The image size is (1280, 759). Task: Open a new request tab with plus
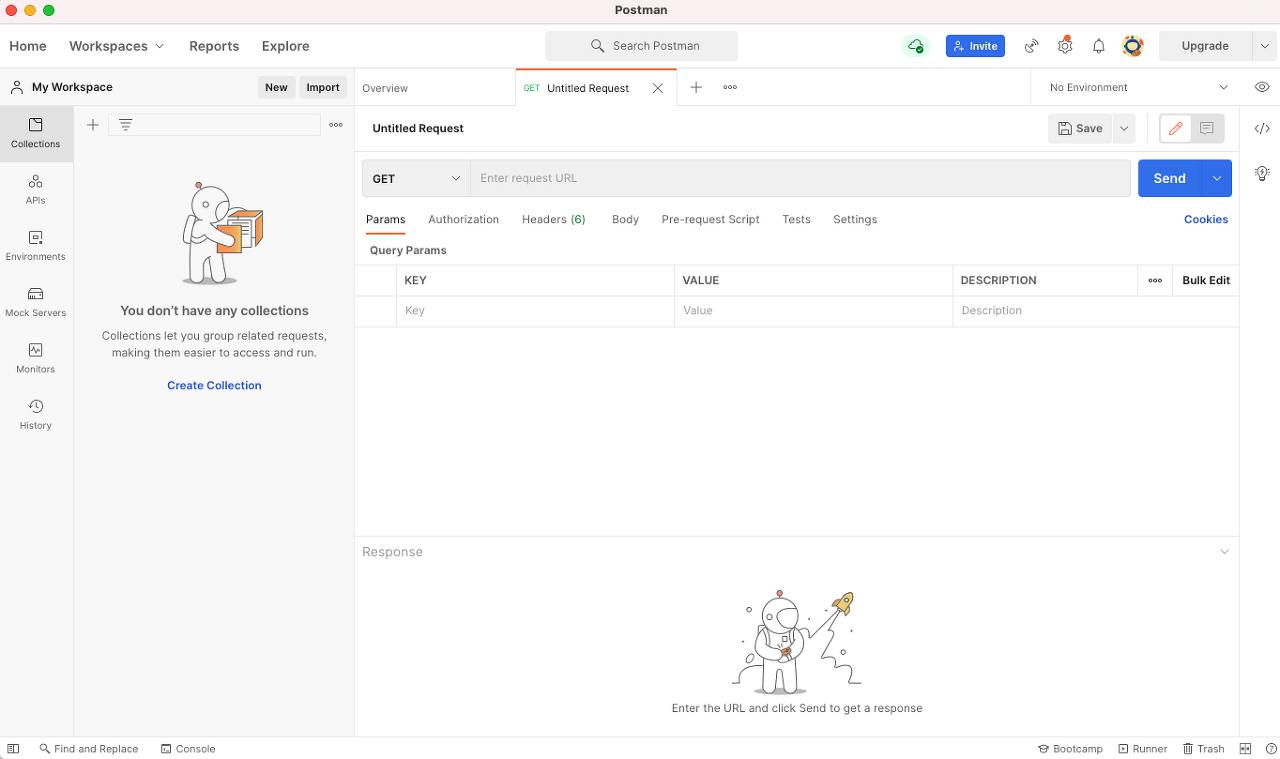(x=696, y=87)
